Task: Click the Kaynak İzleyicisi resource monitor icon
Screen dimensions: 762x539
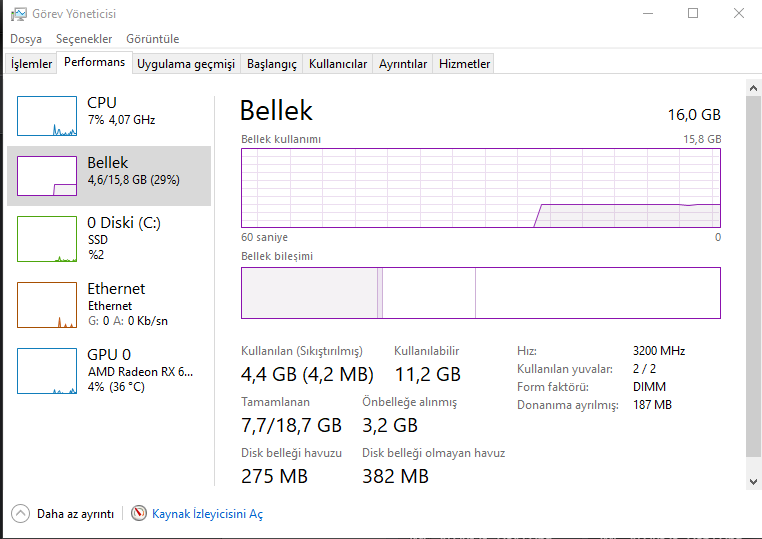Action: tap(139, 513)
